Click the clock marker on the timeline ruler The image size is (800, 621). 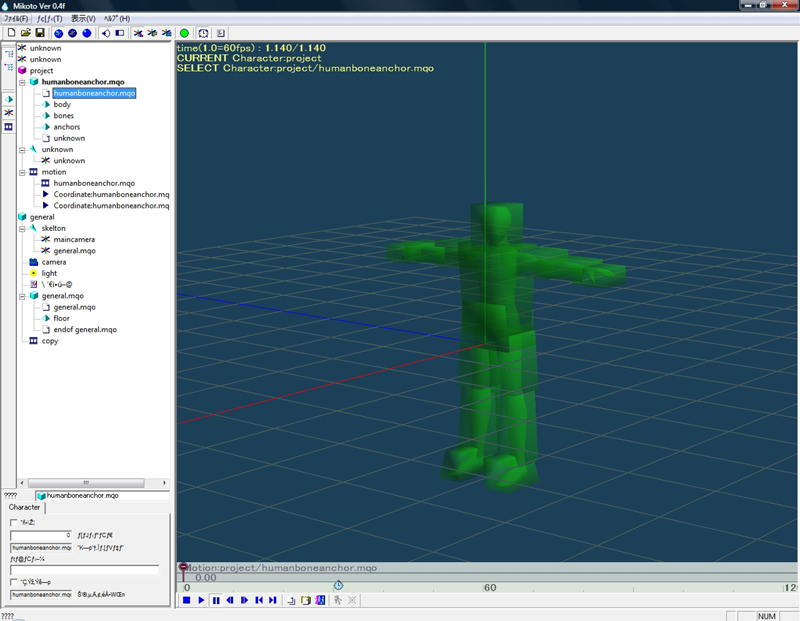coord(338,585)
